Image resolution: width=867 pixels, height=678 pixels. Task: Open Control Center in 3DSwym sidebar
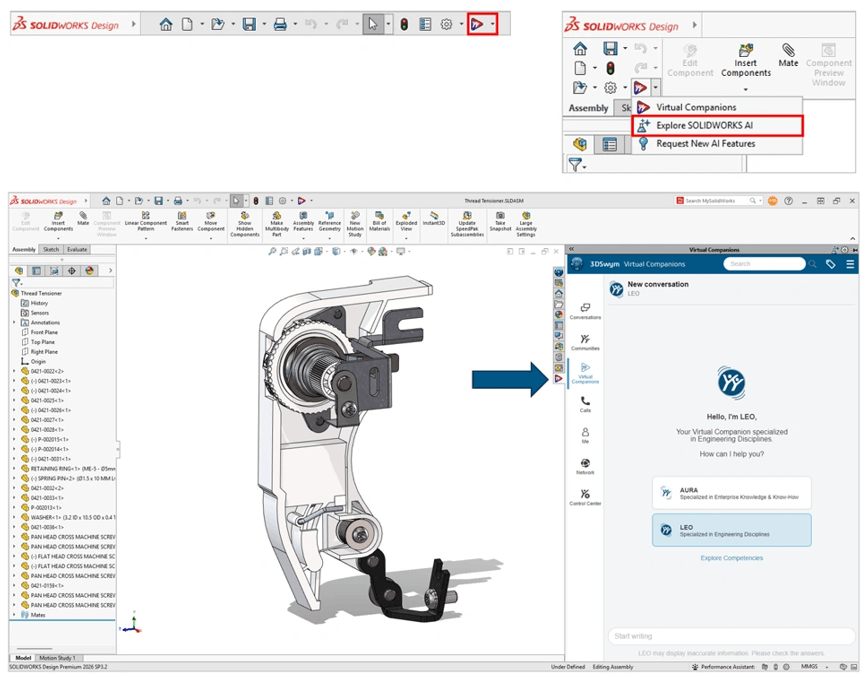pyautogui.click(x=585, y=497)
